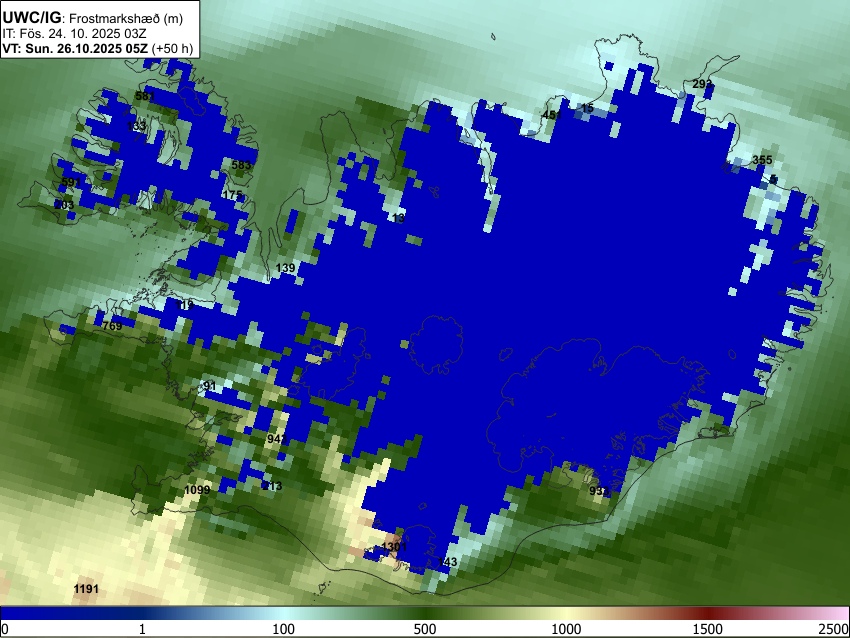850x638 pixels.
Task: Click the 'Frostmarkshæð (m)' map title text
Action: tap(126, 18)
